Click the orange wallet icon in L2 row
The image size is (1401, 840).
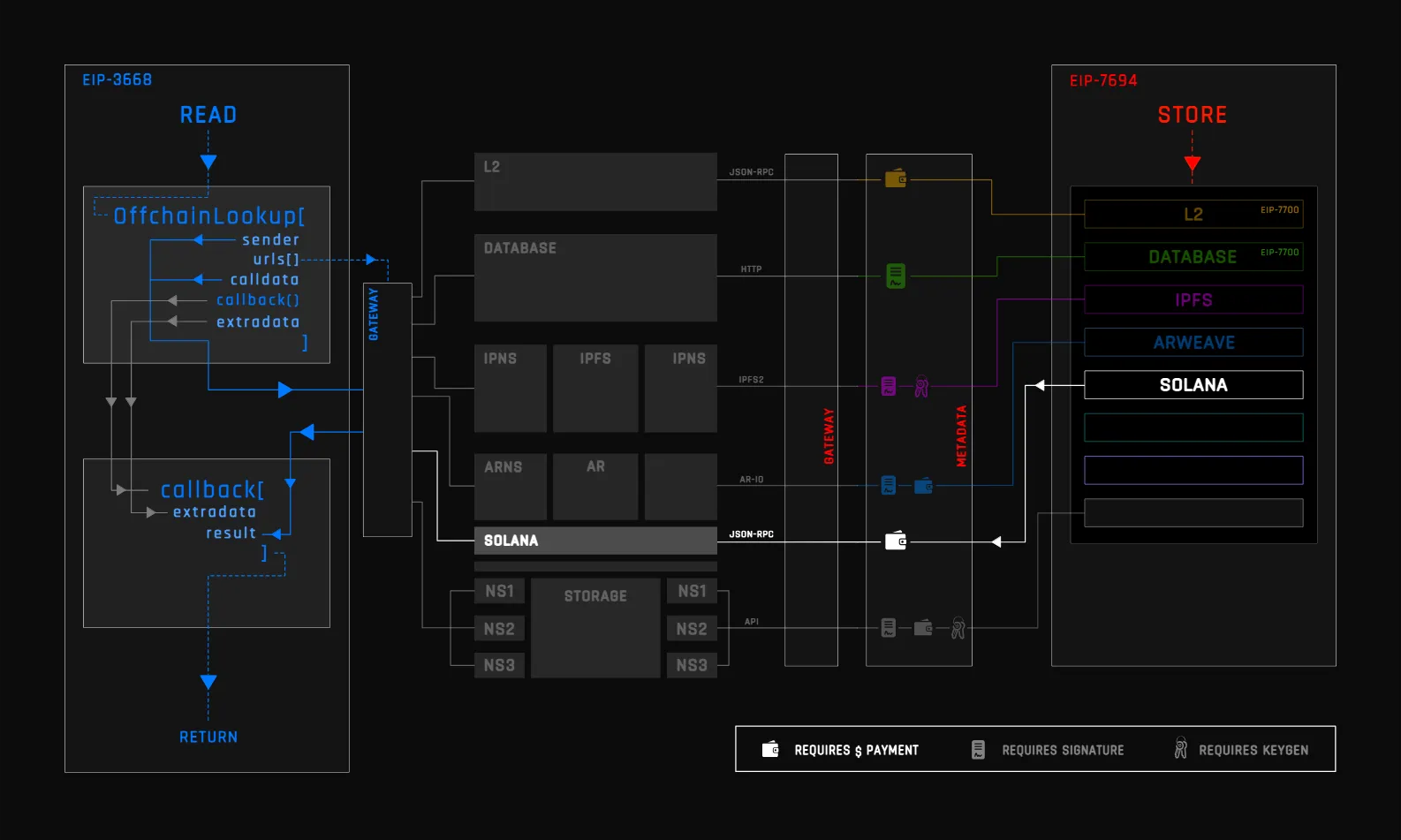point(896,178)
